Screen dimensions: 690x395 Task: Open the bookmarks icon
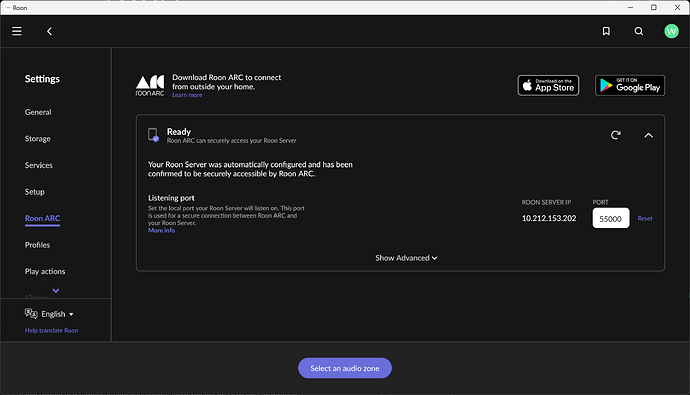pyautogui.click(x=606, y=31)
